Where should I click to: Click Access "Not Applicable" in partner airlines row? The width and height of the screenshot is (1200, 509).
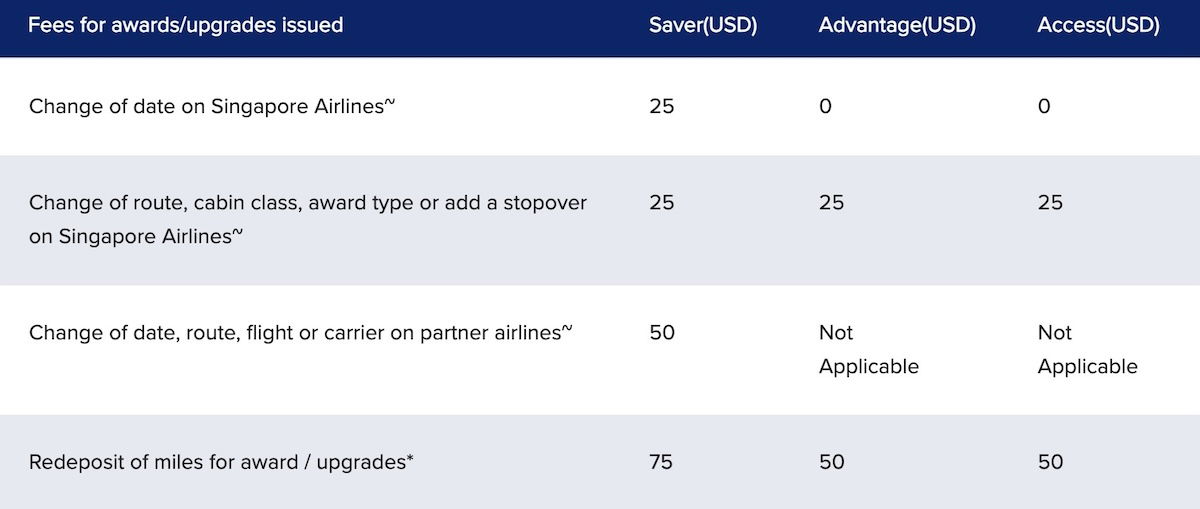1087,349
